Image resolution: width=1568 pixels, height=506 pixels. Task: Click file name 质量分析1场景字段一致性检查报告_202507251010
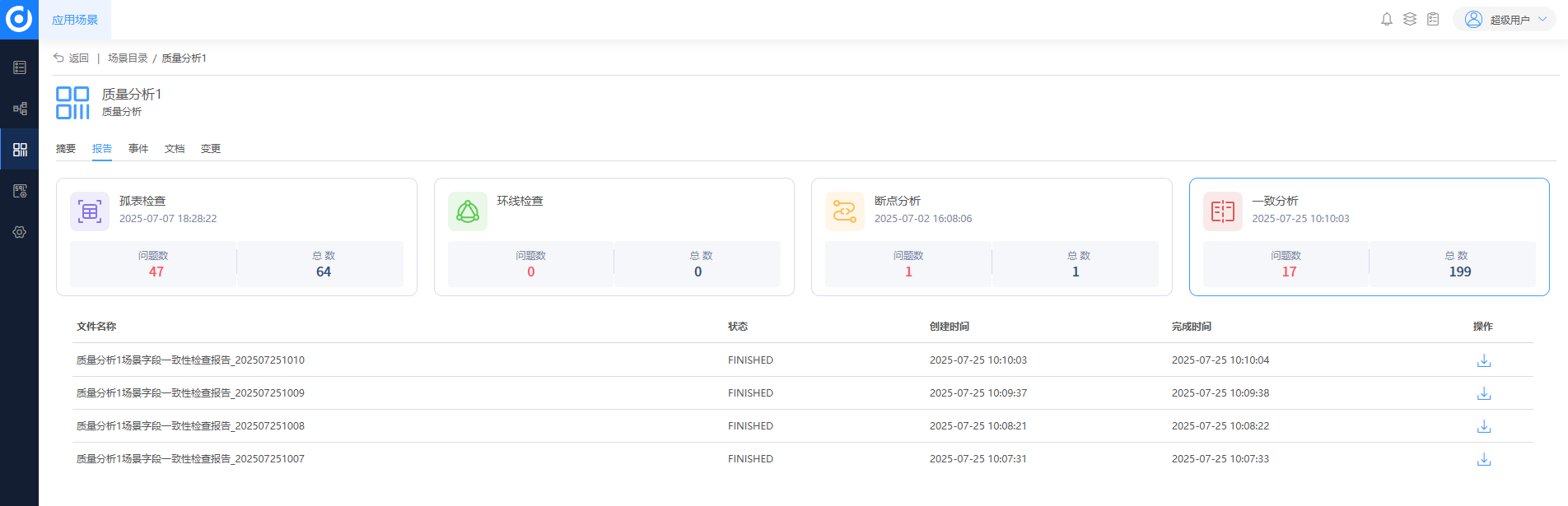click(x=190, y=360)
